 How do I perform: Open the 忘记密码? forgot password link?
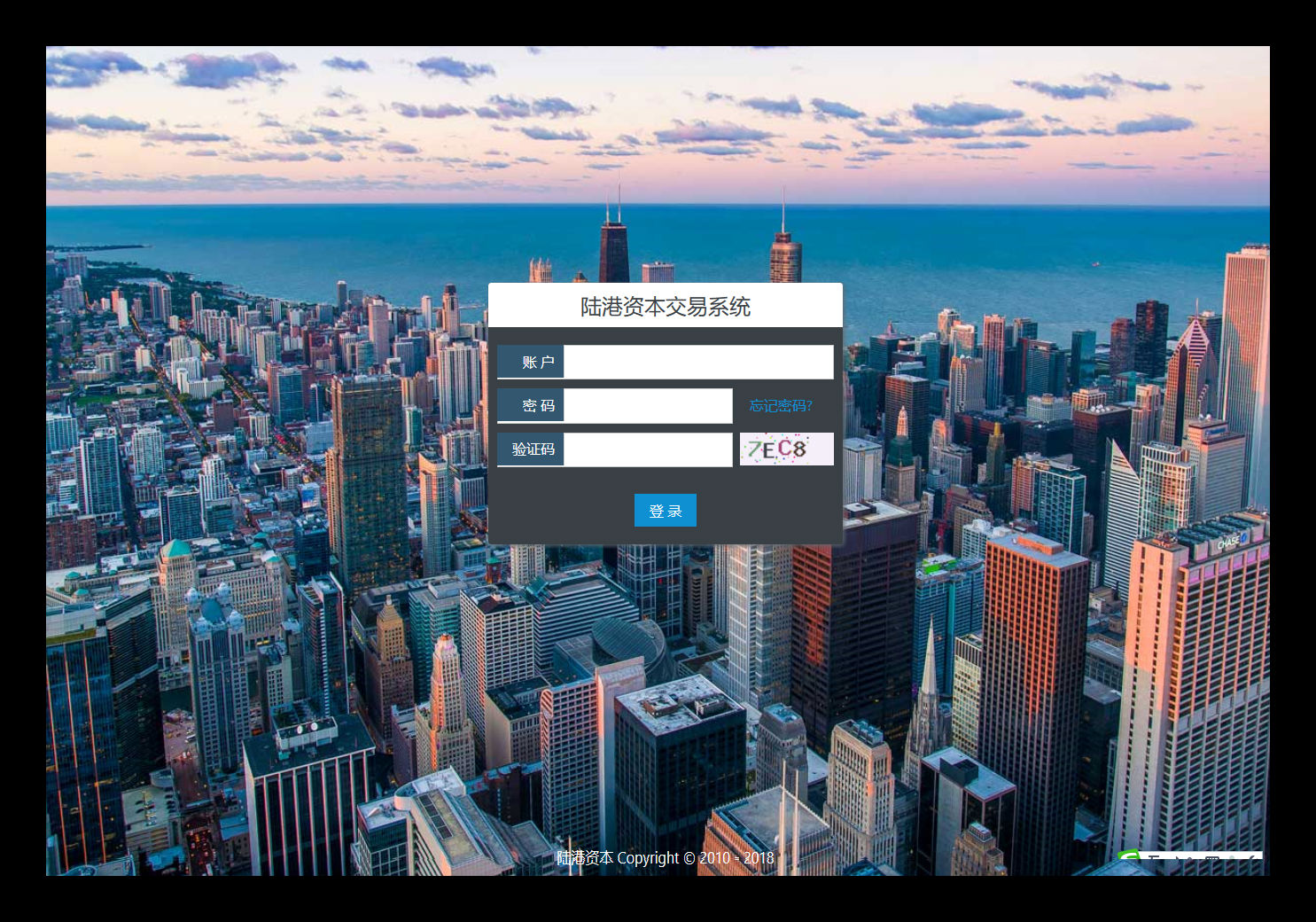(780, 405)
